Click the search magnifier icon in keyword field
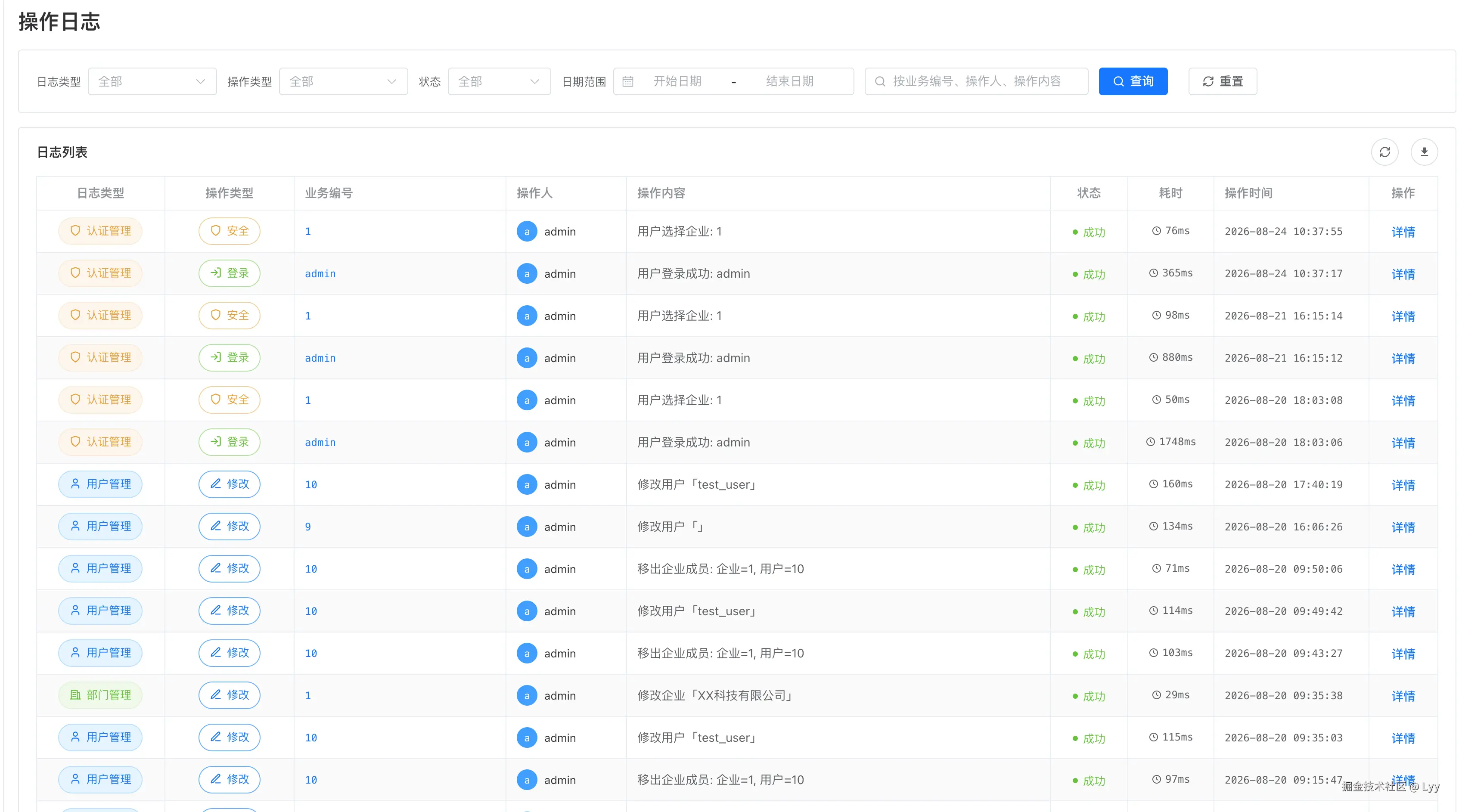The image size is (1459, 812). [880, 81]
